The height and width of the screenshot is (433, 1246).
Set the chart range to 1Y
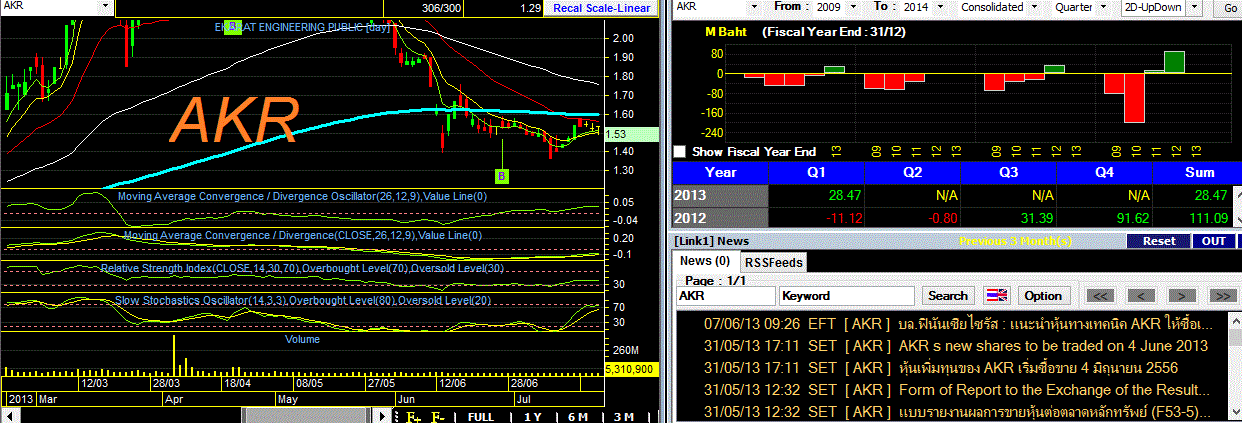(x=533, y=418)
